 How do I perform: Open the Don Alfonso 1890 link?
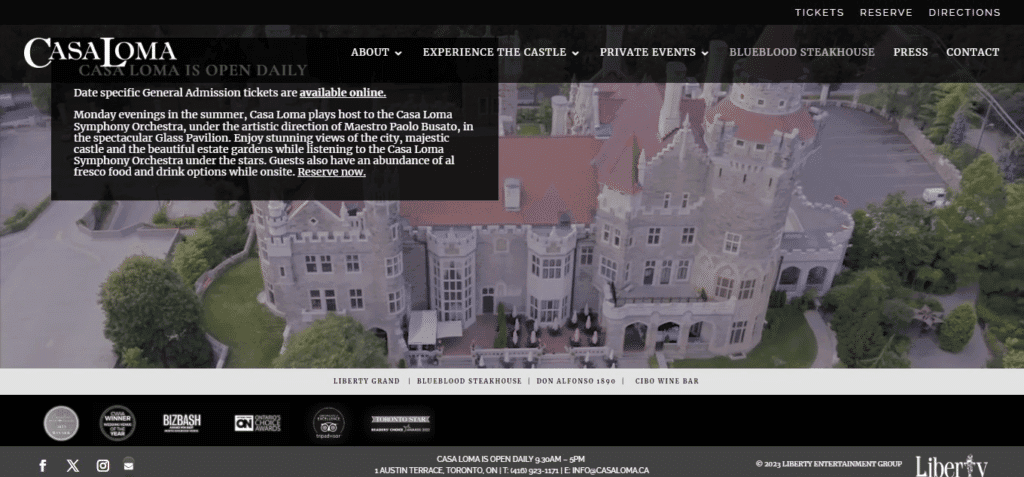coord(576,381)
